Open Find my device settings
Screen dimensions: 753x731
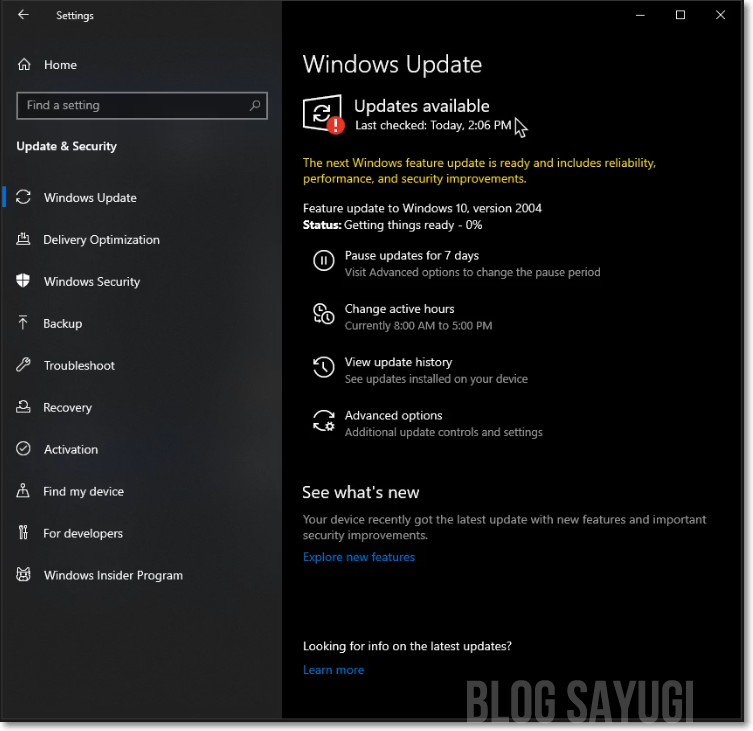(84, 491)
